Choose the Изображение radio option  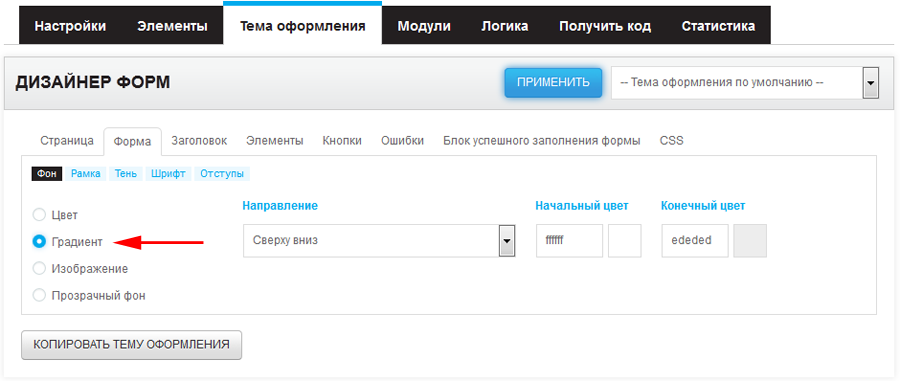(39, 269)
